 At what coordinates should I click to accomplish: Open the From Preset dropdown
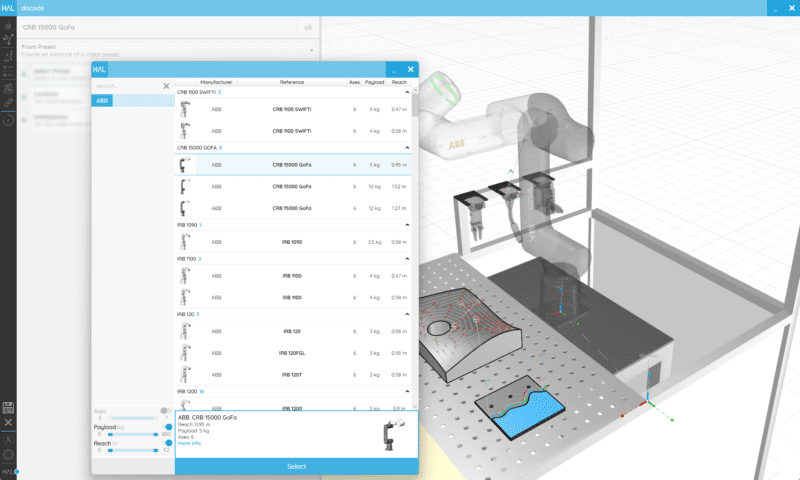coord(311,49)
